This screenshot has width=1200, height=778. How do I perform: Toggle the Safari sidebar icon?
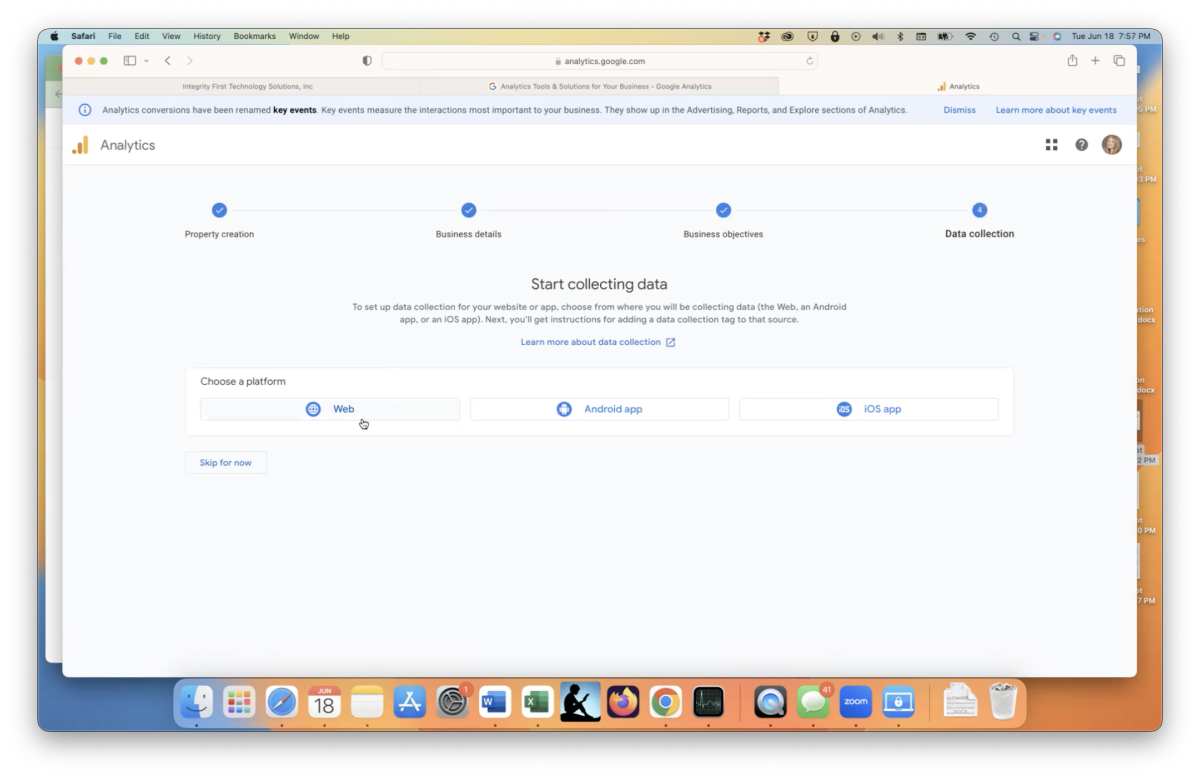coord(130,61)
